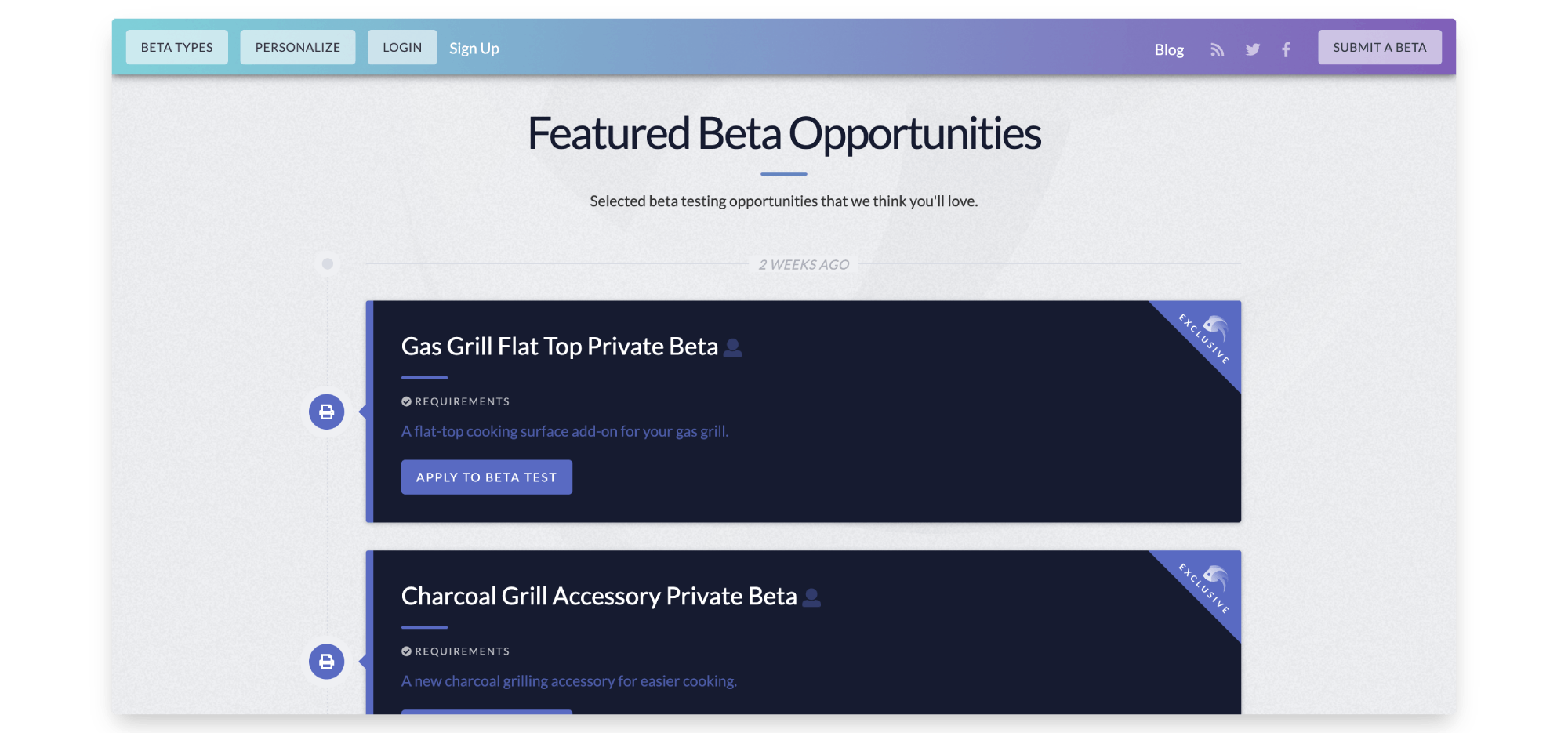This screenshot has height=733, width=1568.
Task: Click the timeline icon beside Gas Grill beta
Action: [327, 412]
